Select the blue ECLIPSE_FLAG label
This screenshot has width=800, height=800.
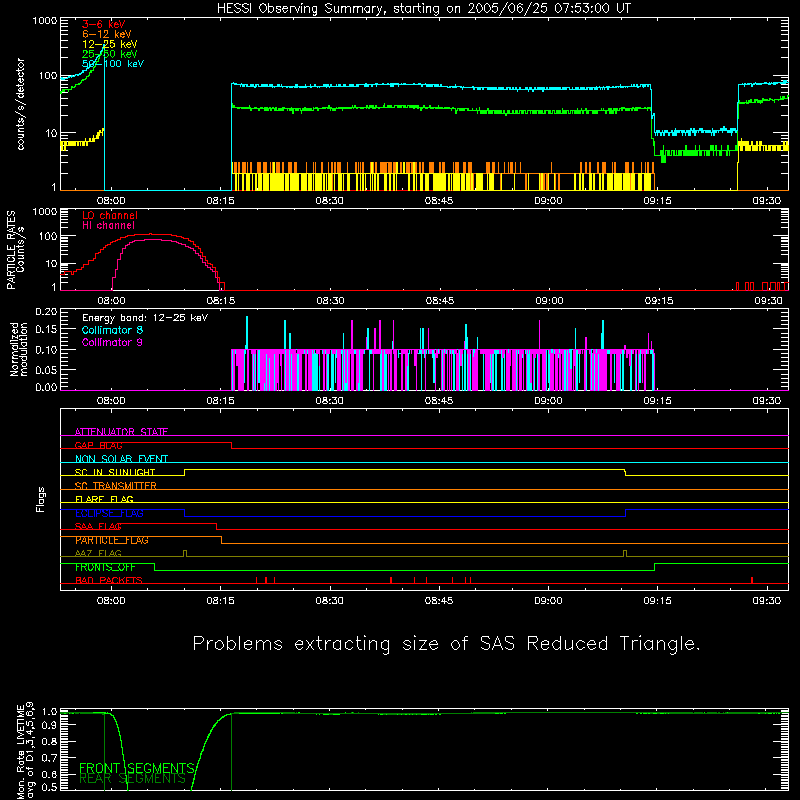pos(109,513)
